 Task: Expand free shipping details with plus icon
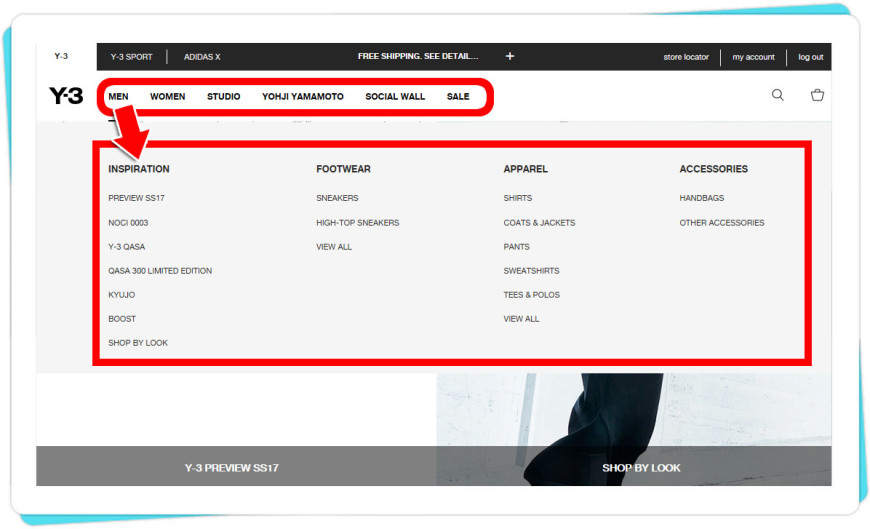click(510, 56)
